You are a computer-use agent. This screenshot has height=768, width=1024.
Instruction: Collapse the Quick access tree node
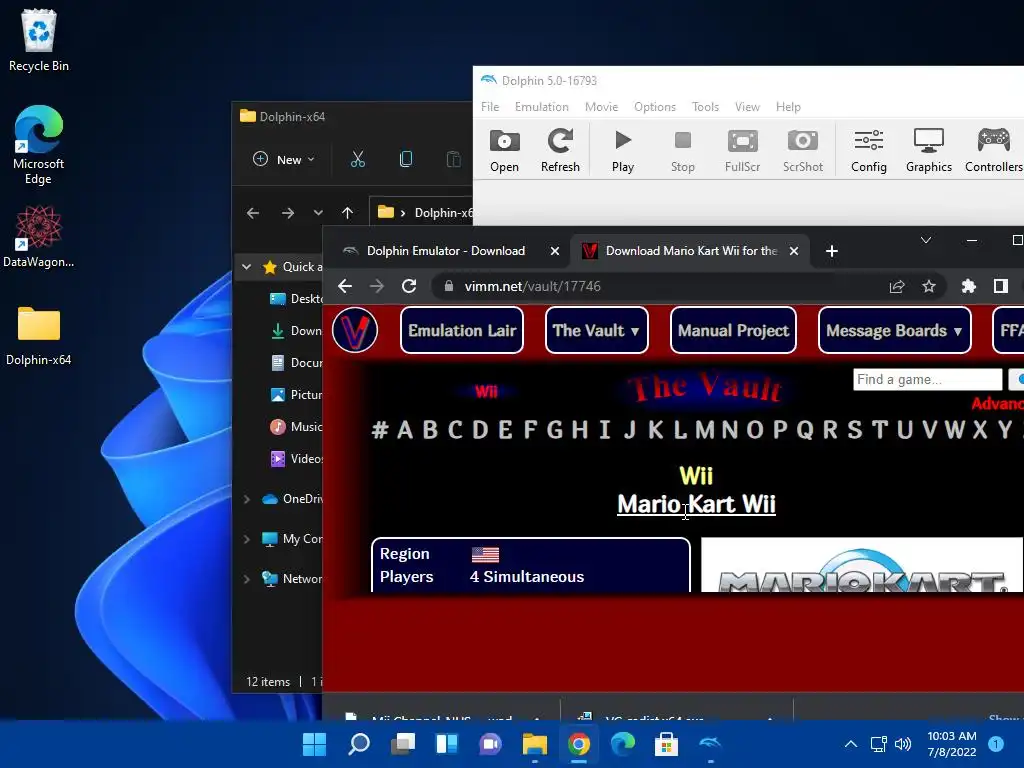tap(246, 266)
